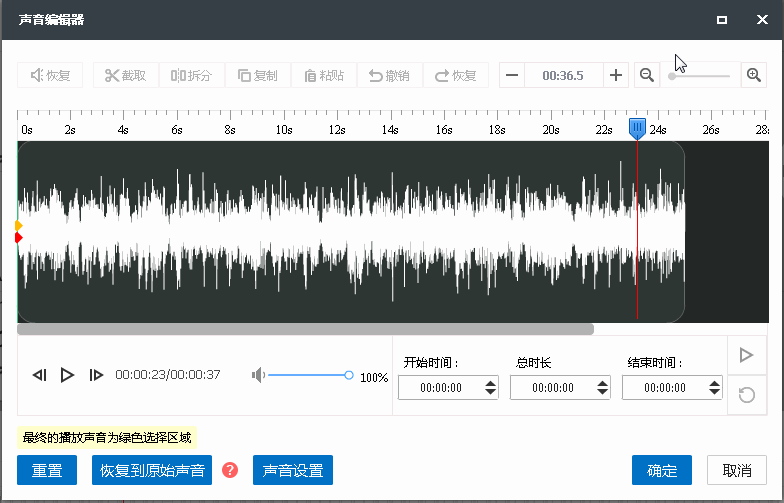The image size is (784, 503).
Task: Click the horizontal waveform scrollbar
Action: click(306, 330)
